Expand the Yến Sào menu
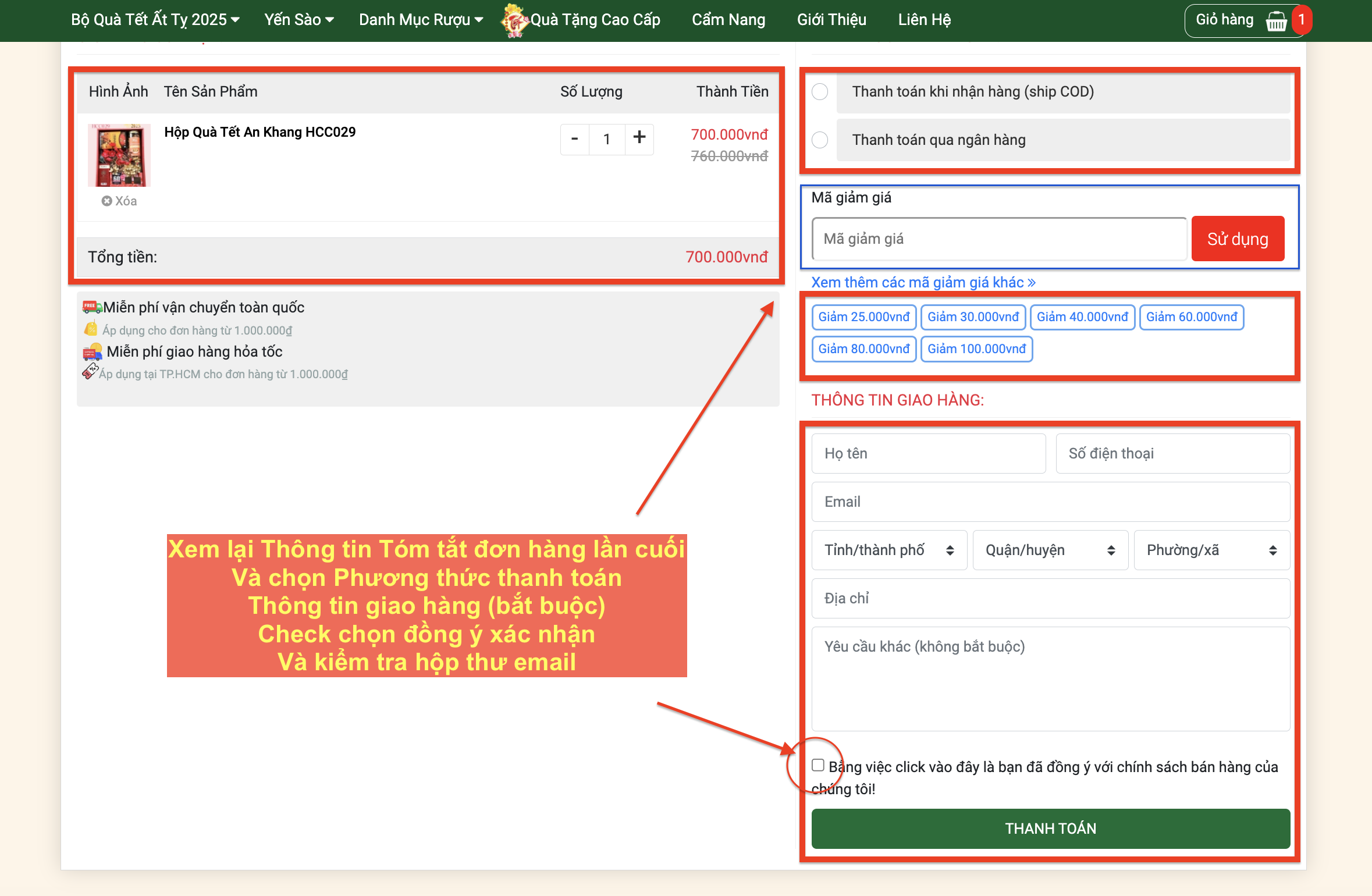Image resolution: width=1372 pixels, height=896 pixels. [x=299, y=20]
